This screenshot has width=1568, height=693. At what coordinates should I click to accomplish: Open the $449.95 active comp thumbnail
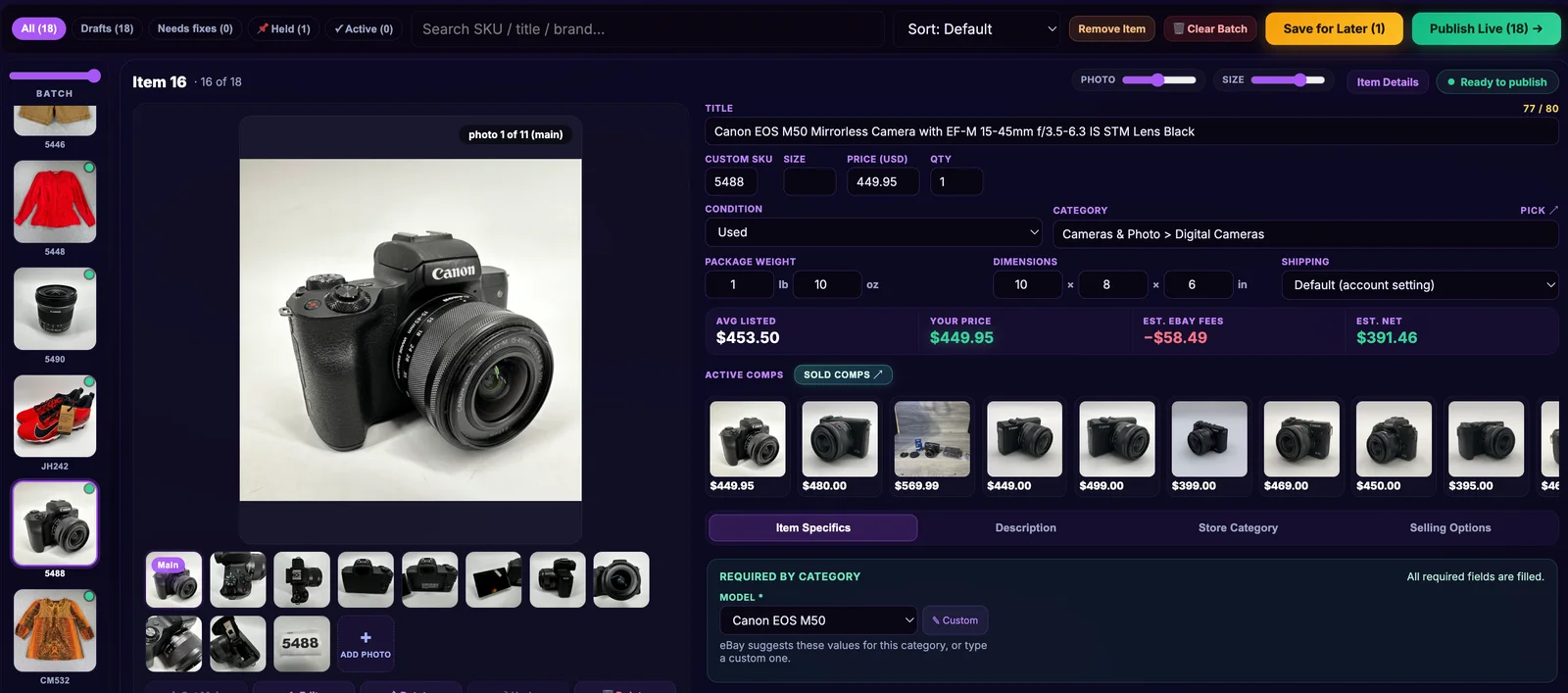[x=748, y=439]
